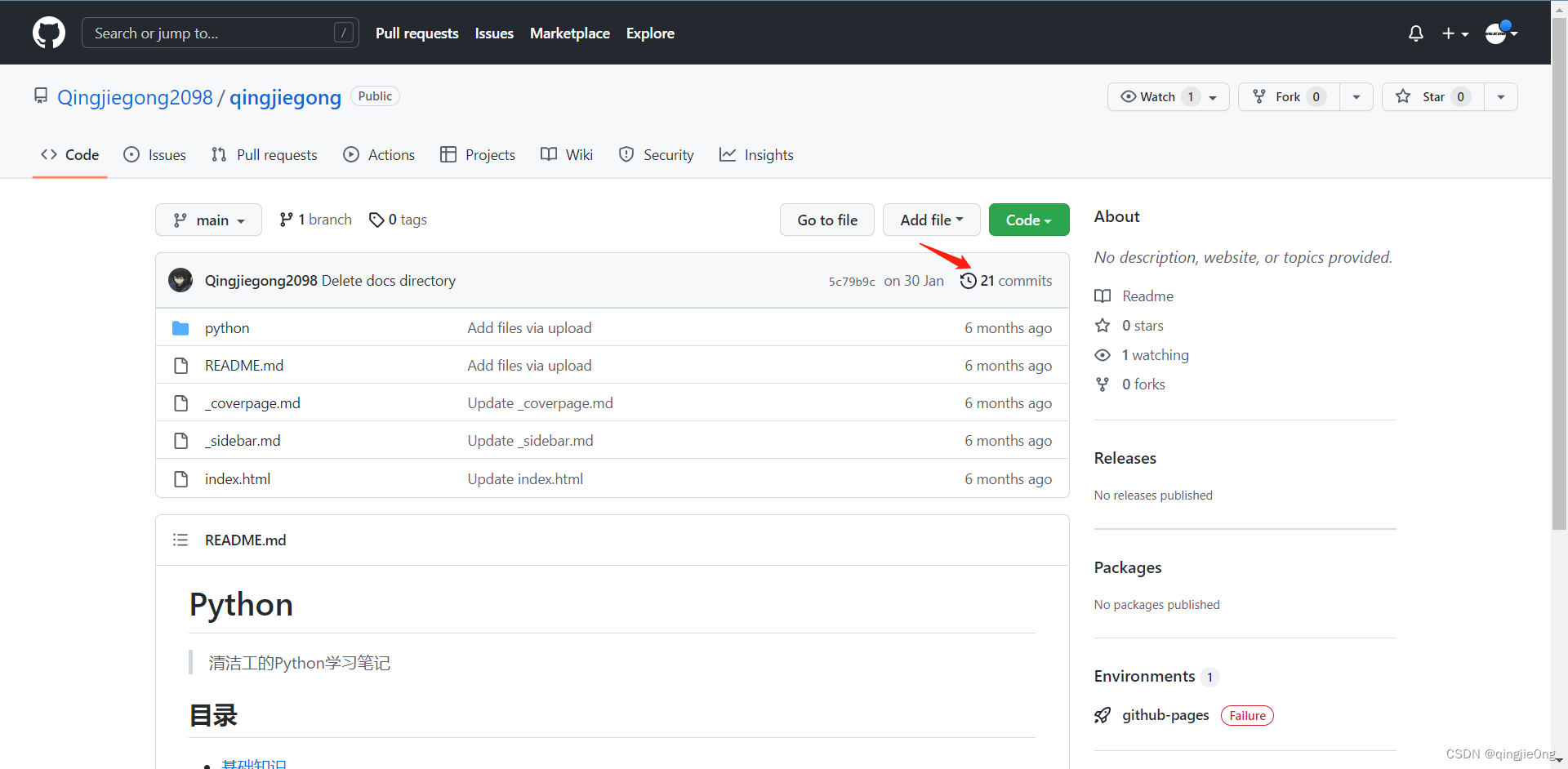Open the main branch selector
The height and width of the screenshot is (769, 1568).
208,220
